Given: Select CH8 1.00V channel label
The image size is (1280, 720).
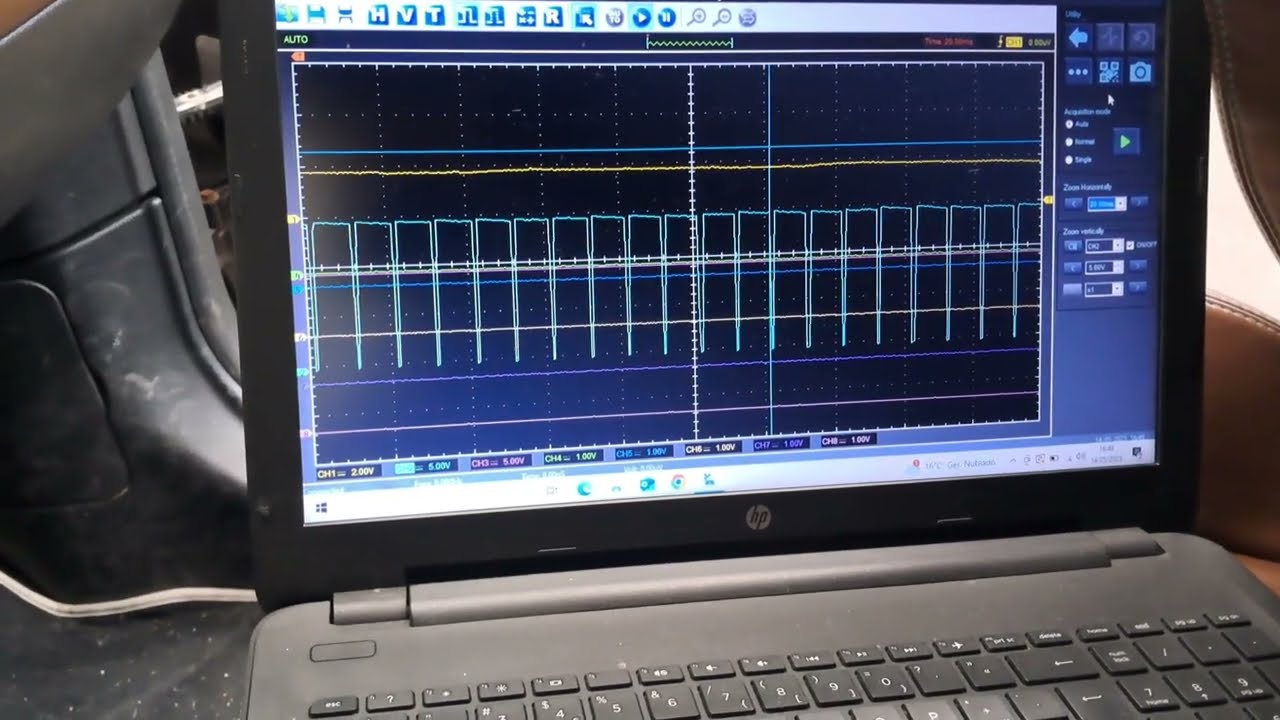Looking at the screenshot, I should pyautogui.click(x=848, y=440).
